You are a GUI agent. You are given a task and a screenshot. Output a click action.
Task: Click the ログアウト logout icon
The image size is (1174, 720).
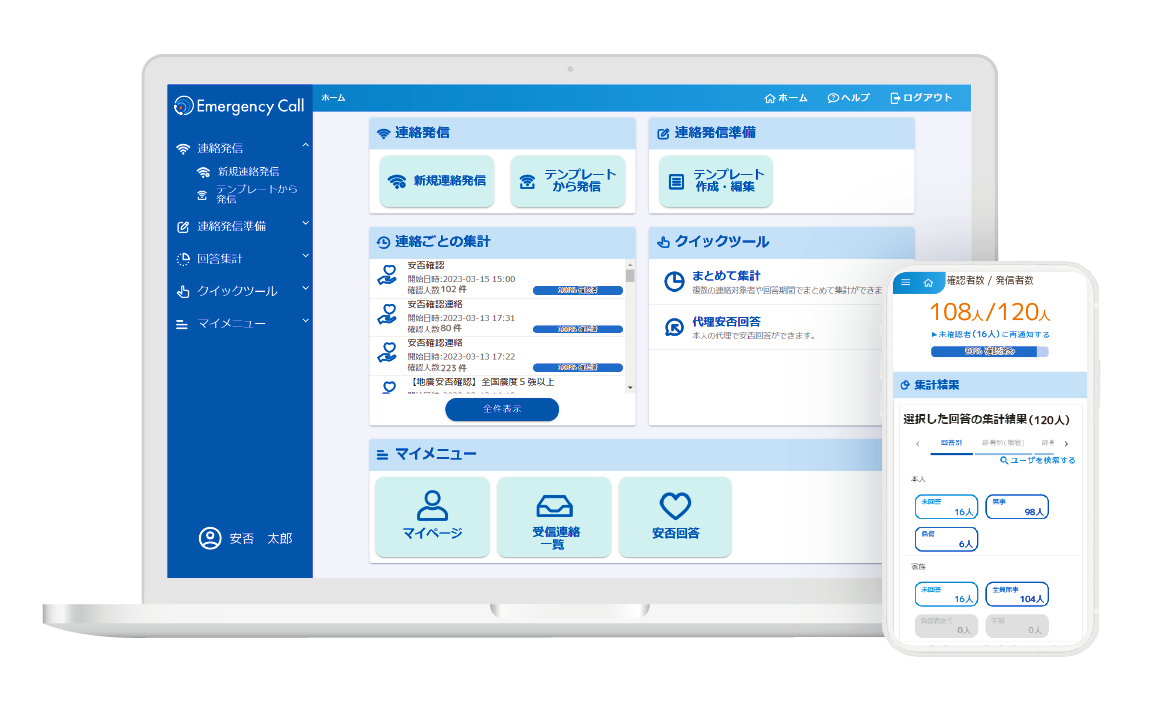(895, 98)
